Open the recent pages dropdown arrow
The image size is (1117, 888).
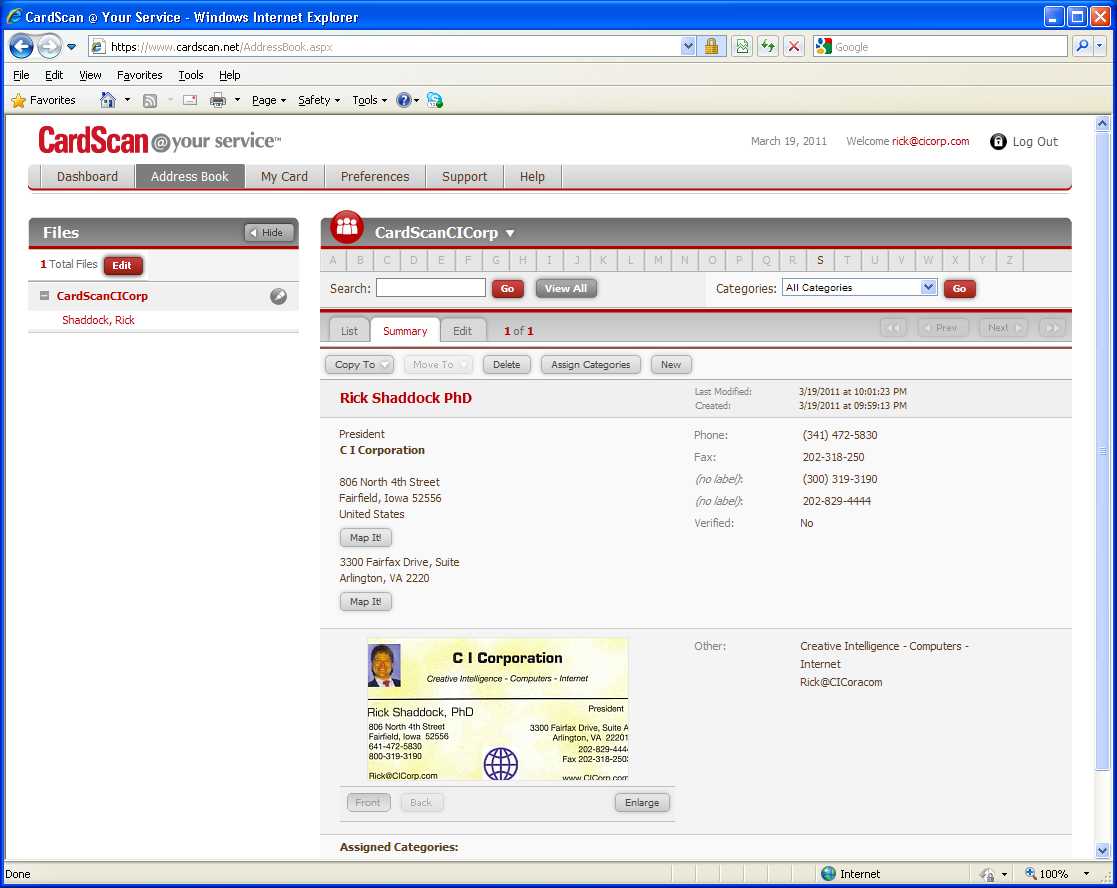tap(71, 47)
